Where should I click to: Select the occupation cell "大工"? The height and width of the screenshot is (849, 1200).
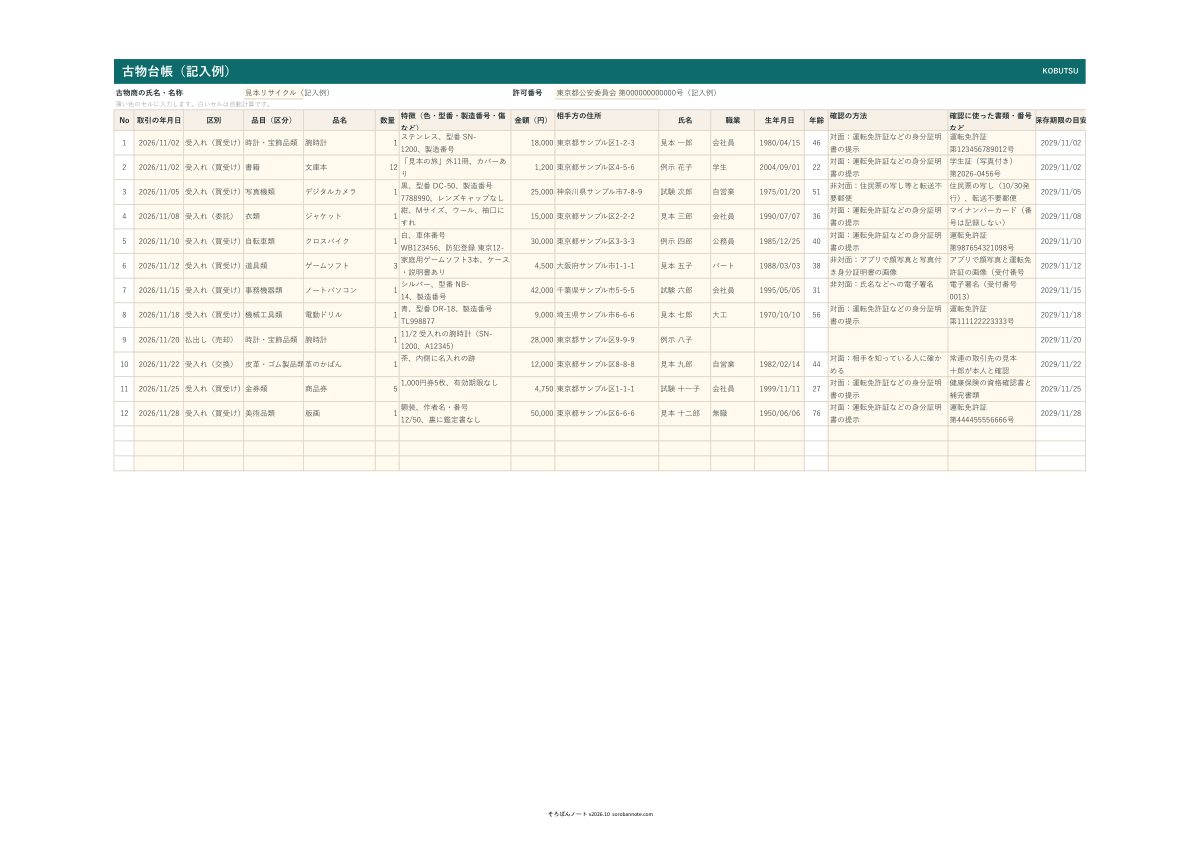(733, 315)
